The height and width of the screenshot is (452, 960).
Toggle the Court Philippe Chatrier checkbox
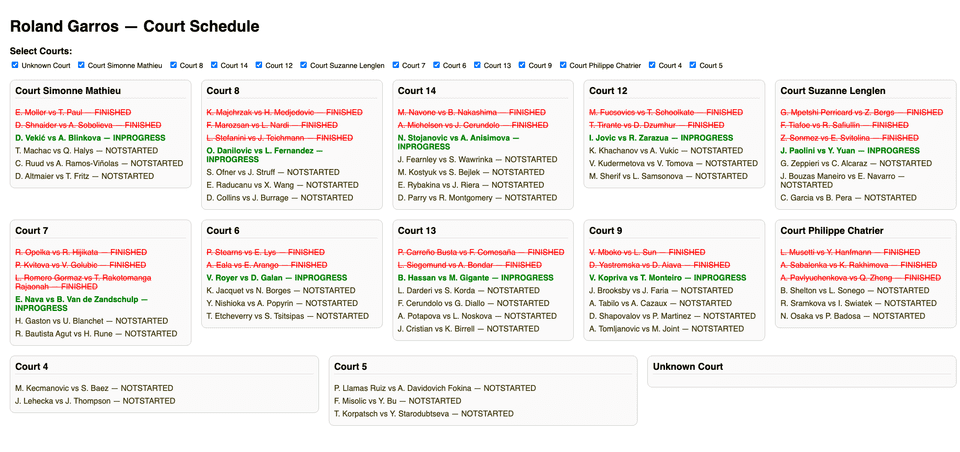coord(563,66)
